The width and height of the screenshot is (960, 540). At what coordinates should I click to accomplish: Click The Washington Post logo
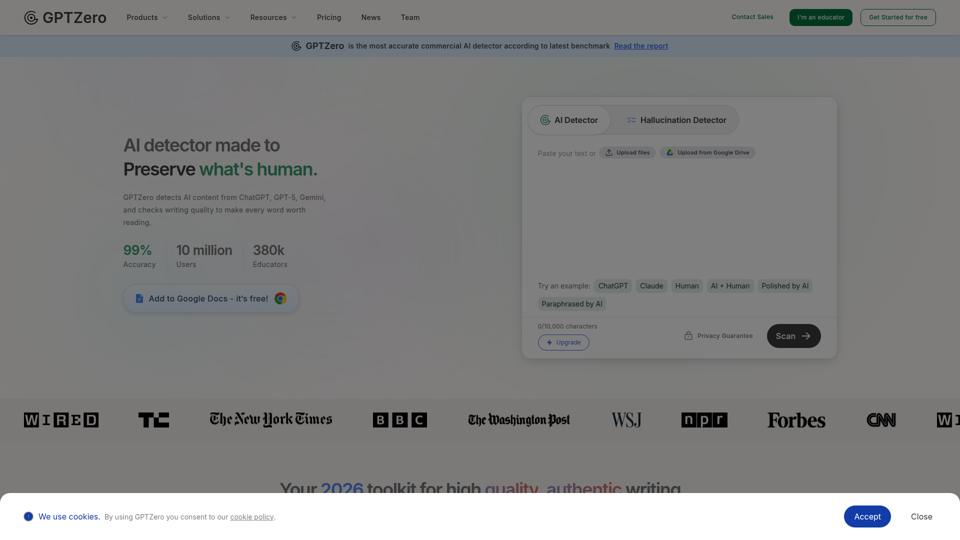519,420
